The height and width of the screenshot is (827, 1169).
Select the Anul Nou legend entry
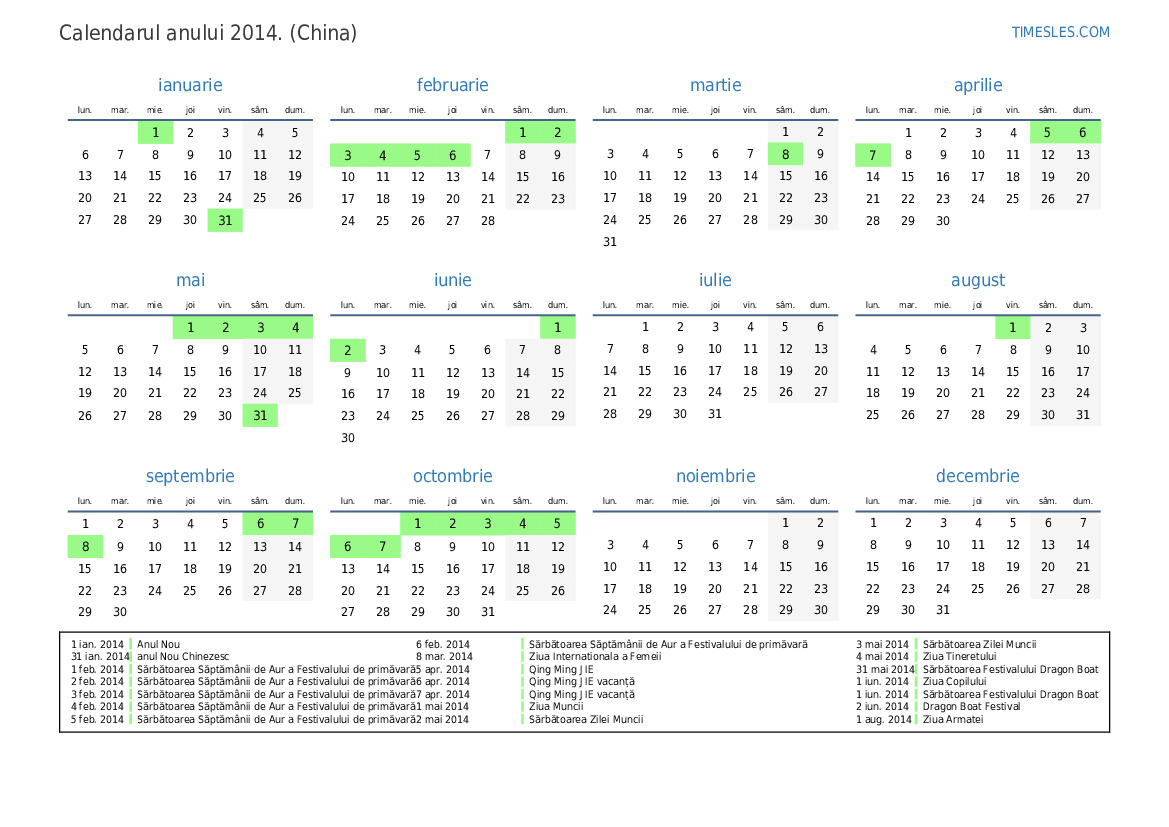click(159, 645)
